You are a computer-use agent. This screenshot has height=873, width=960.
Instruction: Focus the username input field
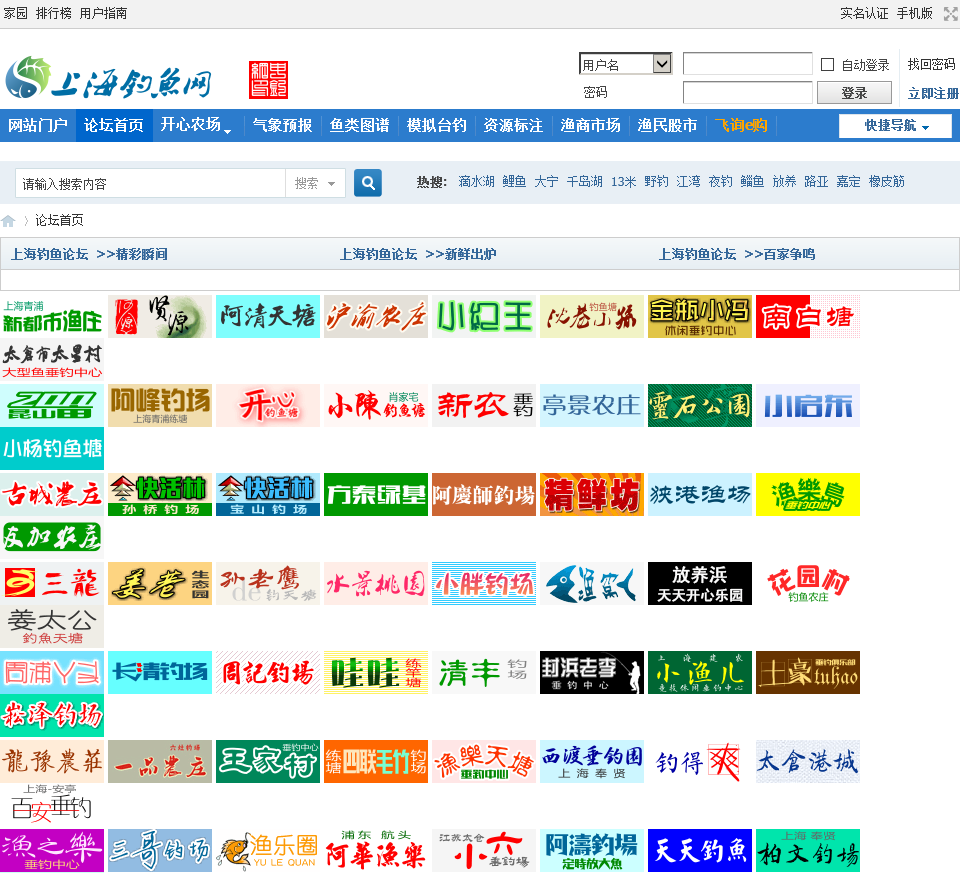[748, 64]
